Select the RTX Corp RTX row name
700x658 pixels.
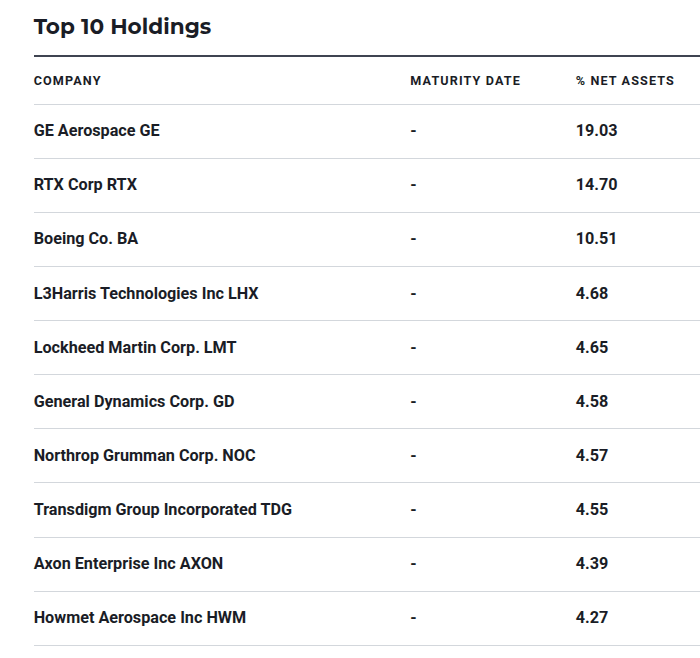tap(85, 185)
